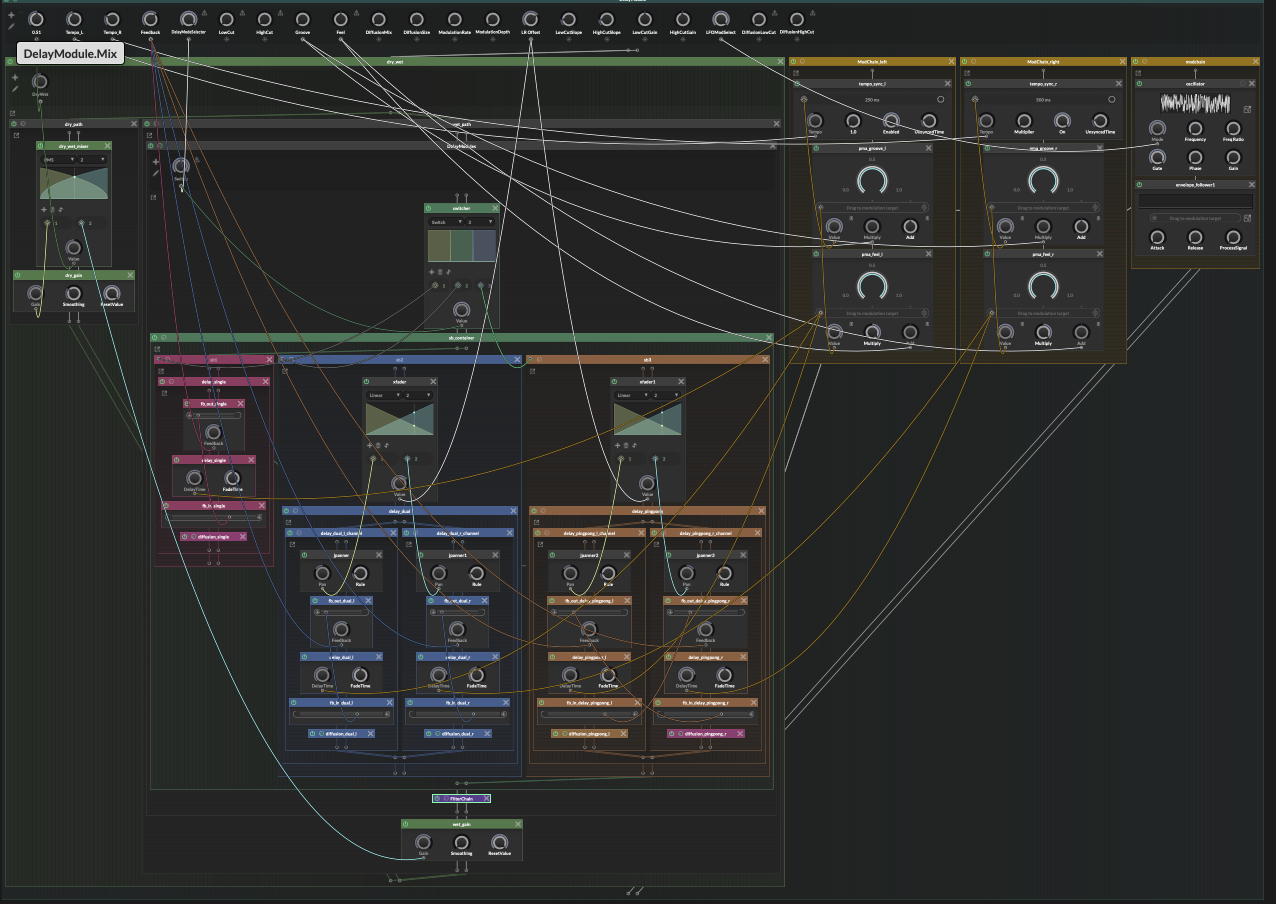Bypass the oscillator node with power button

pyautogui.click(x=1140, y=84)
